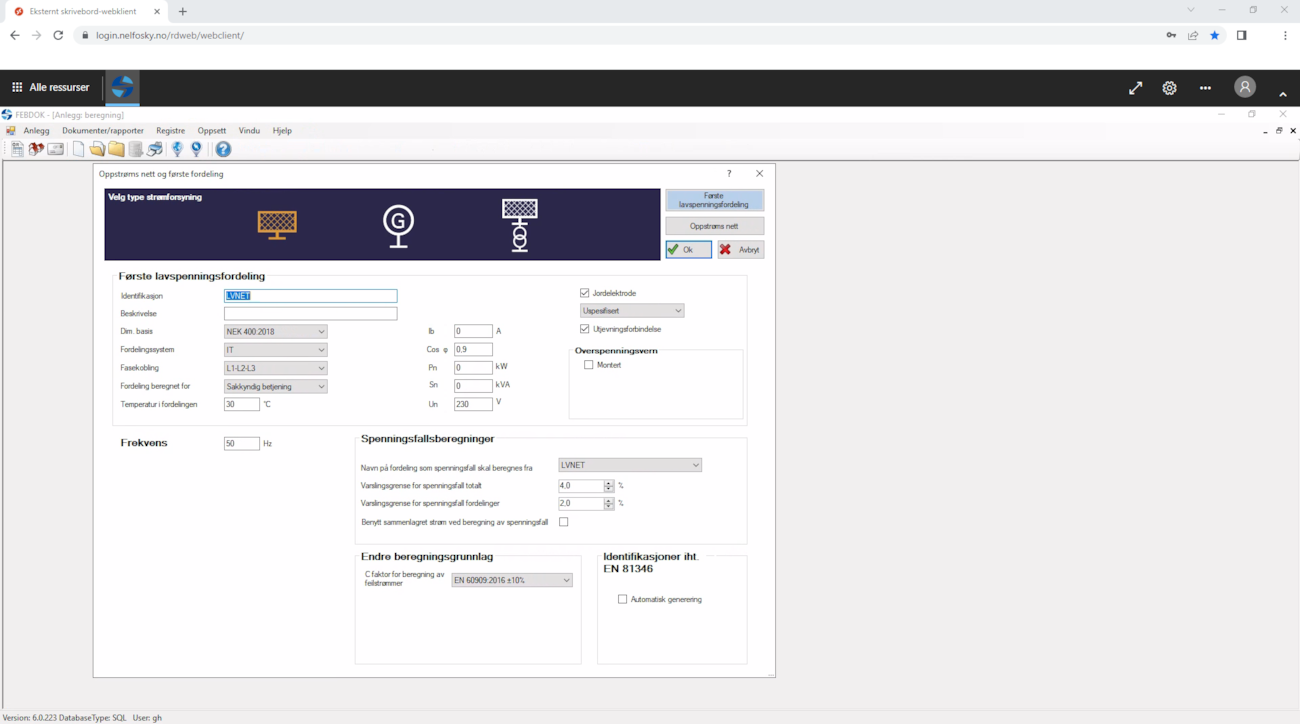Open the Dim. basis NEK 400:2018 dropdown

pyautogui.click(x=275, y=332)
